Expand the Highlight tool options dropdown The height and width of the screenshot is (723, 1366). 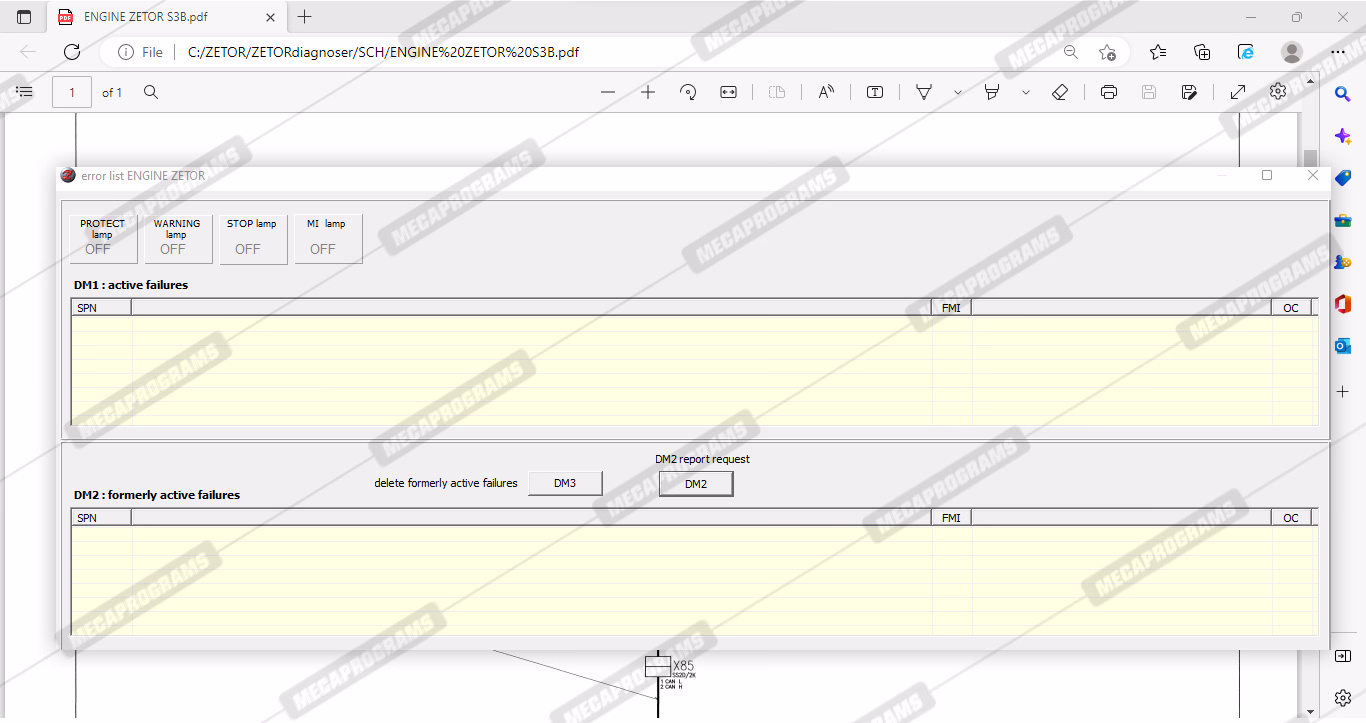pyautogui.click(x=1026, y=92)
